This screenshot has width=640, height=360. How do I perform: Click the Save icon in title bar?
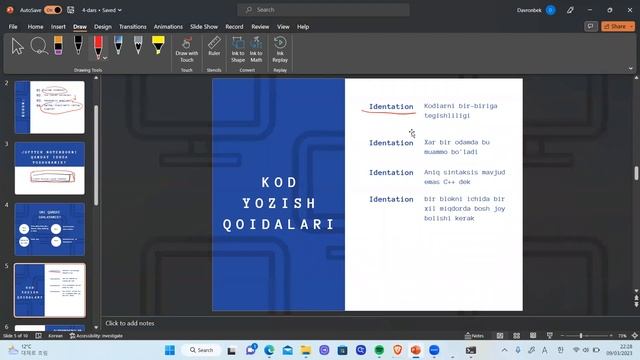[71, 10]
